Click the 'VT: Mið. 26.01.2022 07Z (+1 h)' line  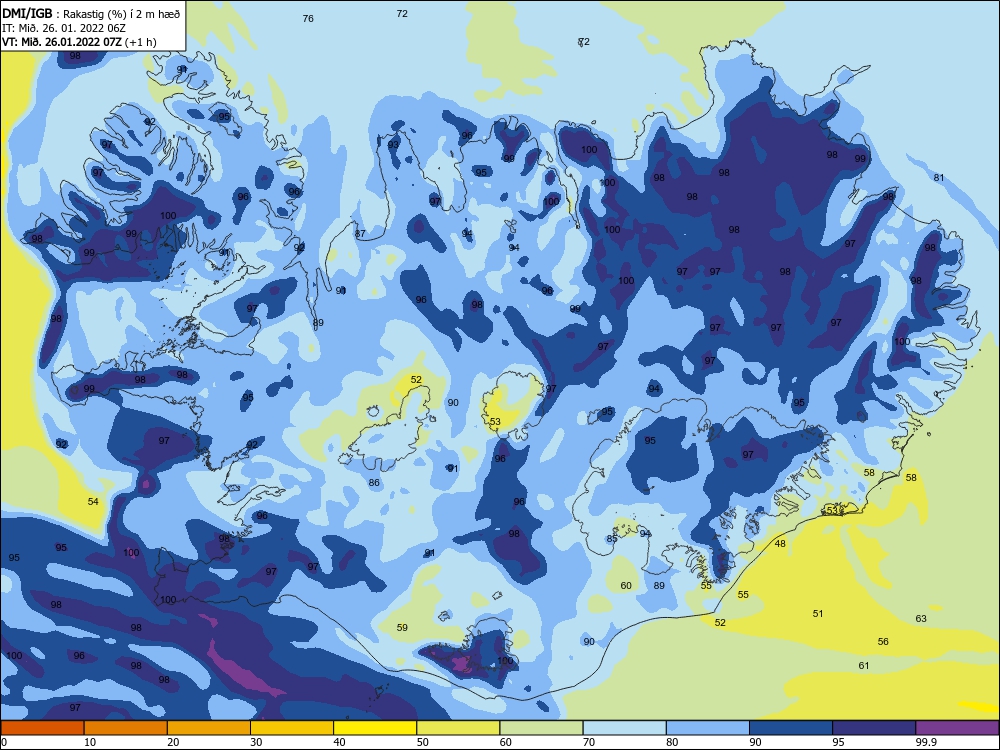coord(79,42)
